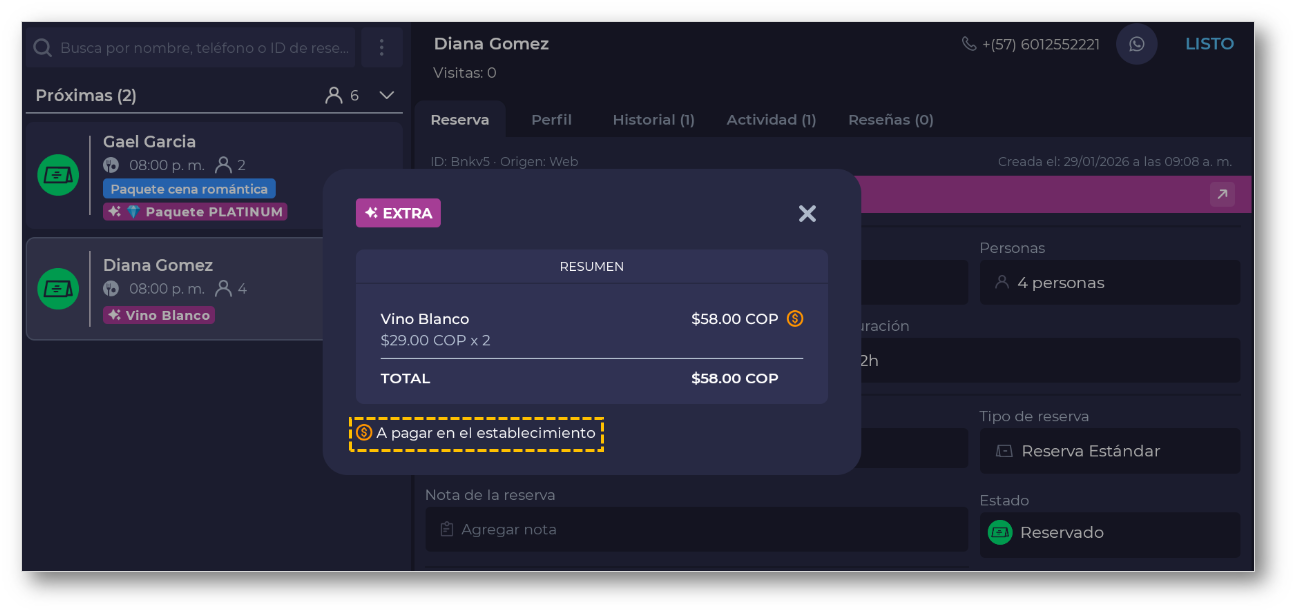Switch to the Perfil tab

click(551, 120)
